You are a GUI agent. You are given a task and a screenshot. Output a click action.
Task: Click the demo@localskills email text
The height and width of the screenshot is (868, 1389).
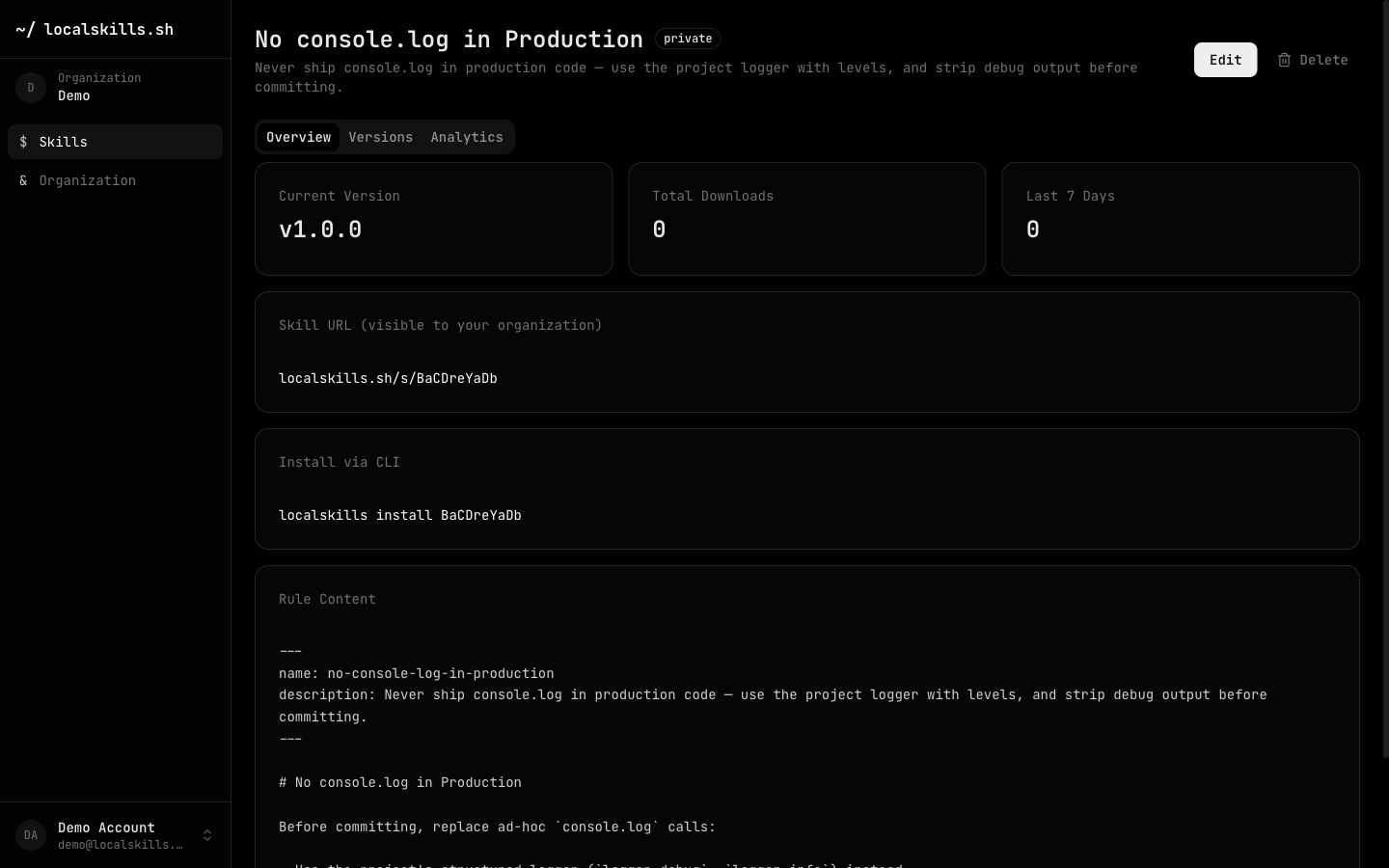[x=121, y=845]
